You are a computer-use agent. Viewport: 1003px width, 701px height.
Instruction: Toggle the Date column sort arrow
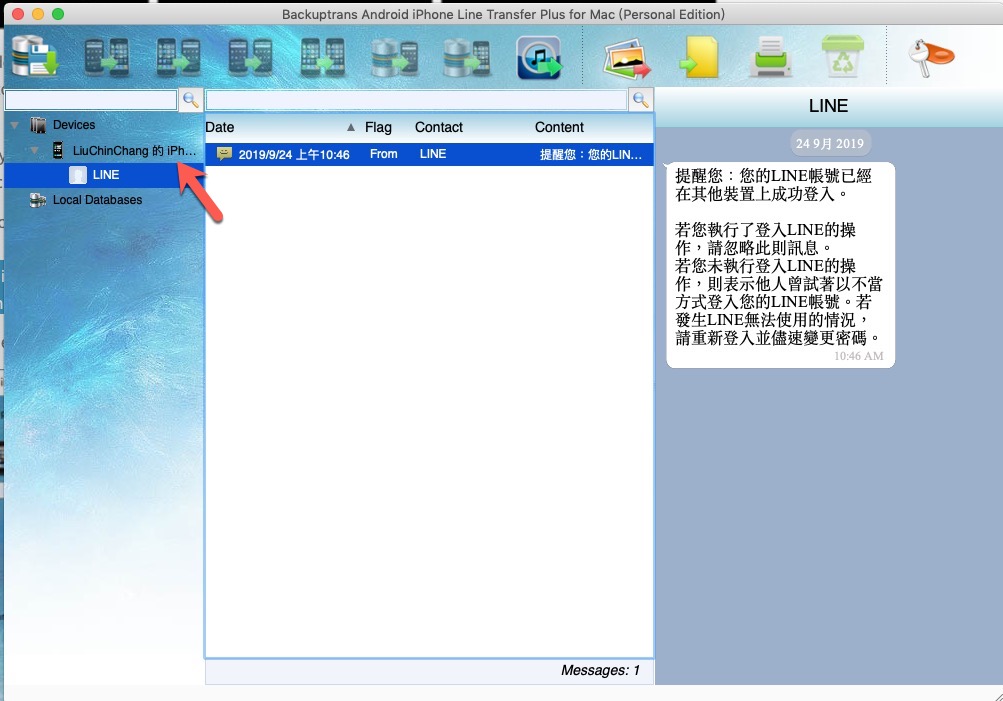pos(351,127)
